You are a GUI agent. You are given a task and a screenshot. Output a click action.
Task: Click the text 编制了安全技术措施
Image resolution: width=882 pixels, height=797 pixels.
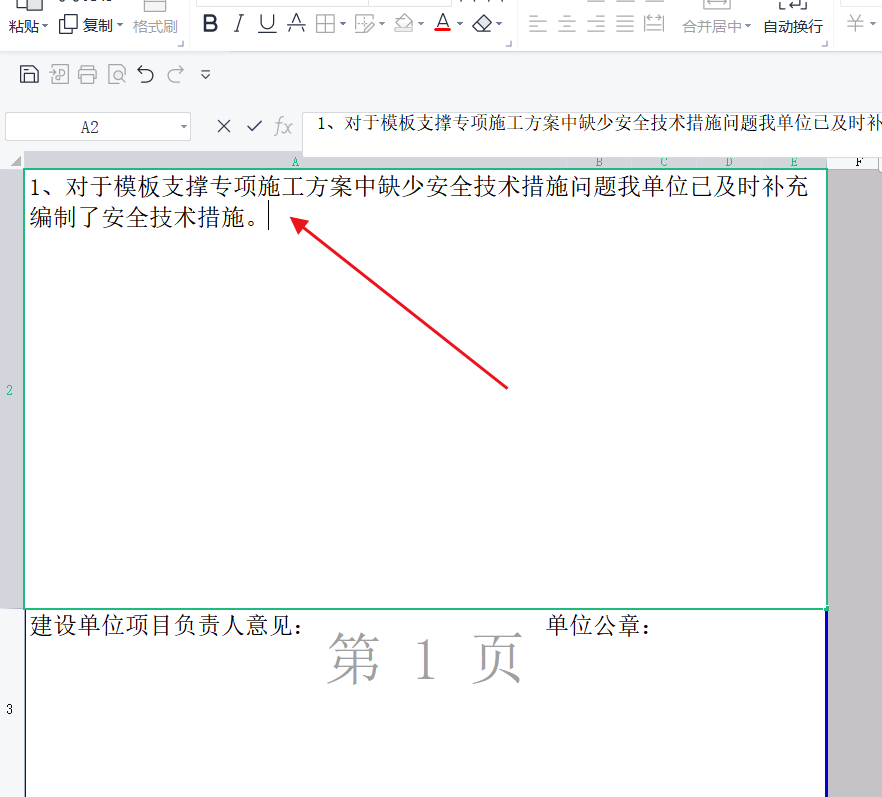(x=137, y=217)
